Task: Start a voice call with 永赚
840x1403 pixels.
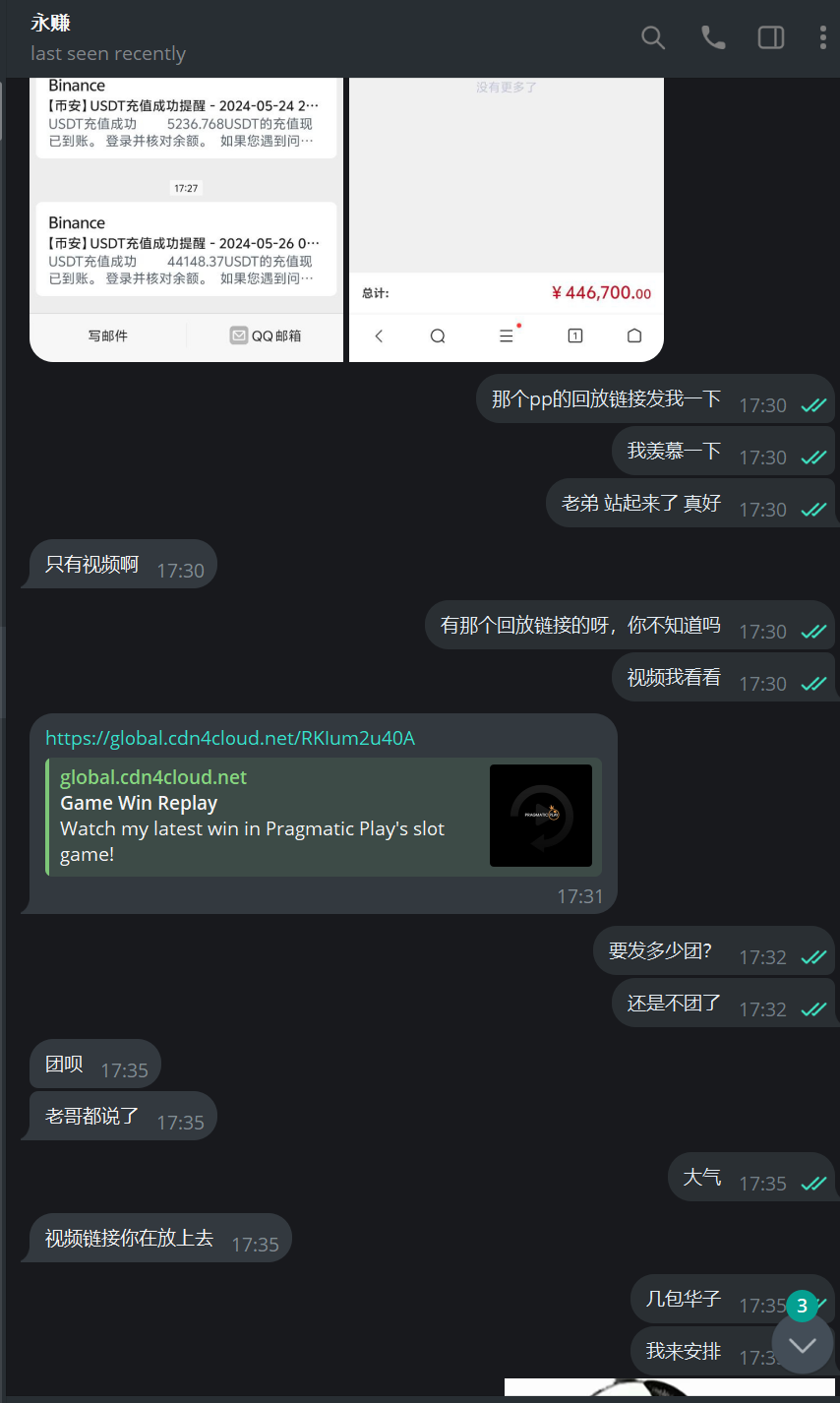Action: coord(713,38)
